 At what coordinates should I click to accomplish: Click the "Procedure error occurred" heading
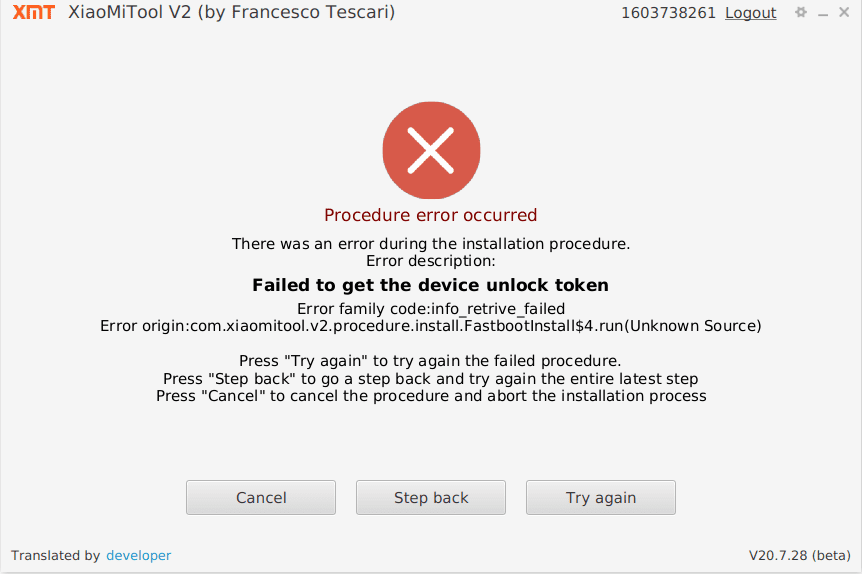pos(431,215)
